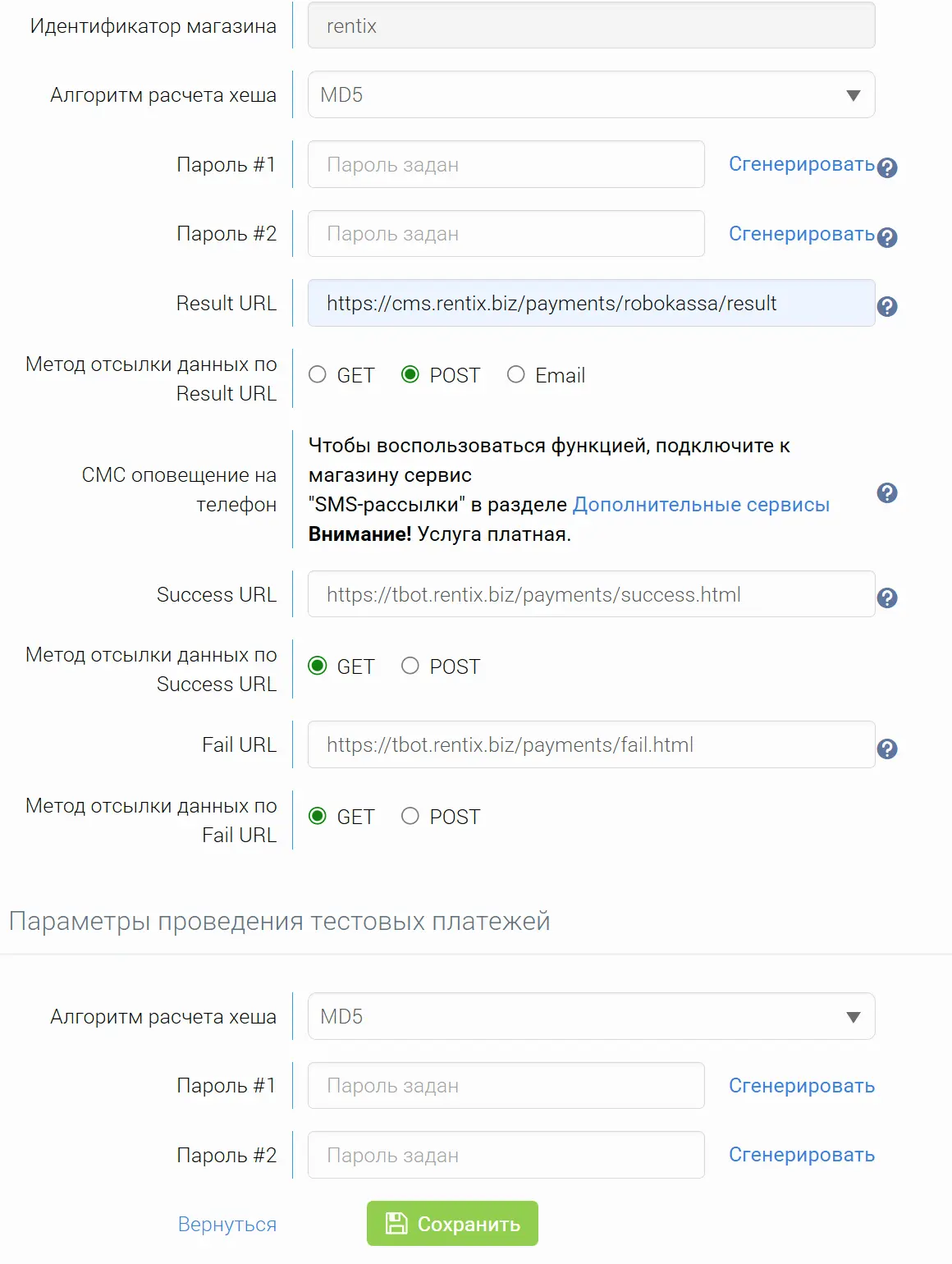The image size is (952, 1264).
Task: Click the question mark icon beside Result URL
Action: 886,306
